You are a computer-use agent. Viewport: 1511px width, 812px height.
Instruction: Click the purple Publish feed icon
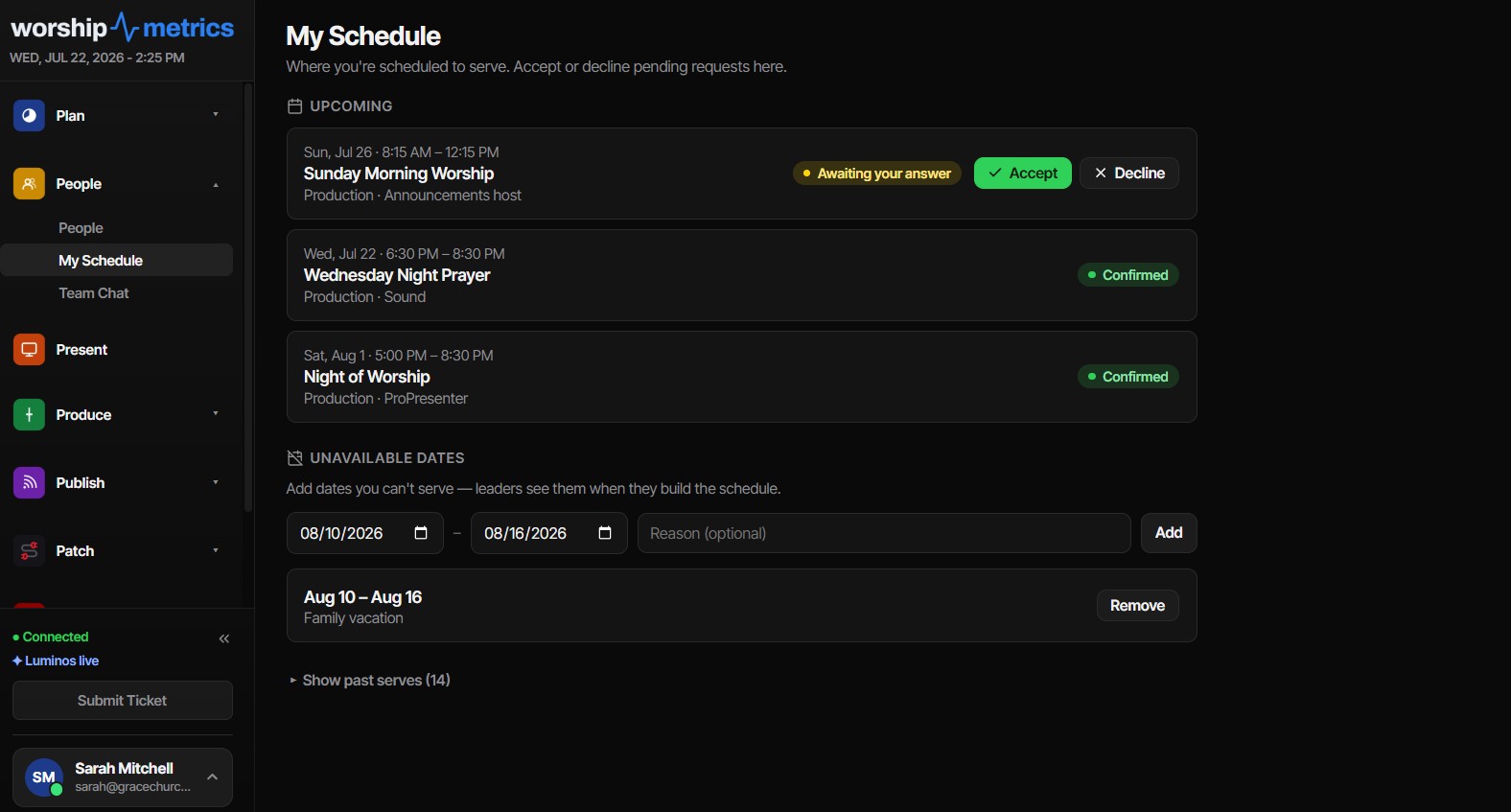[x=29, y=483]
